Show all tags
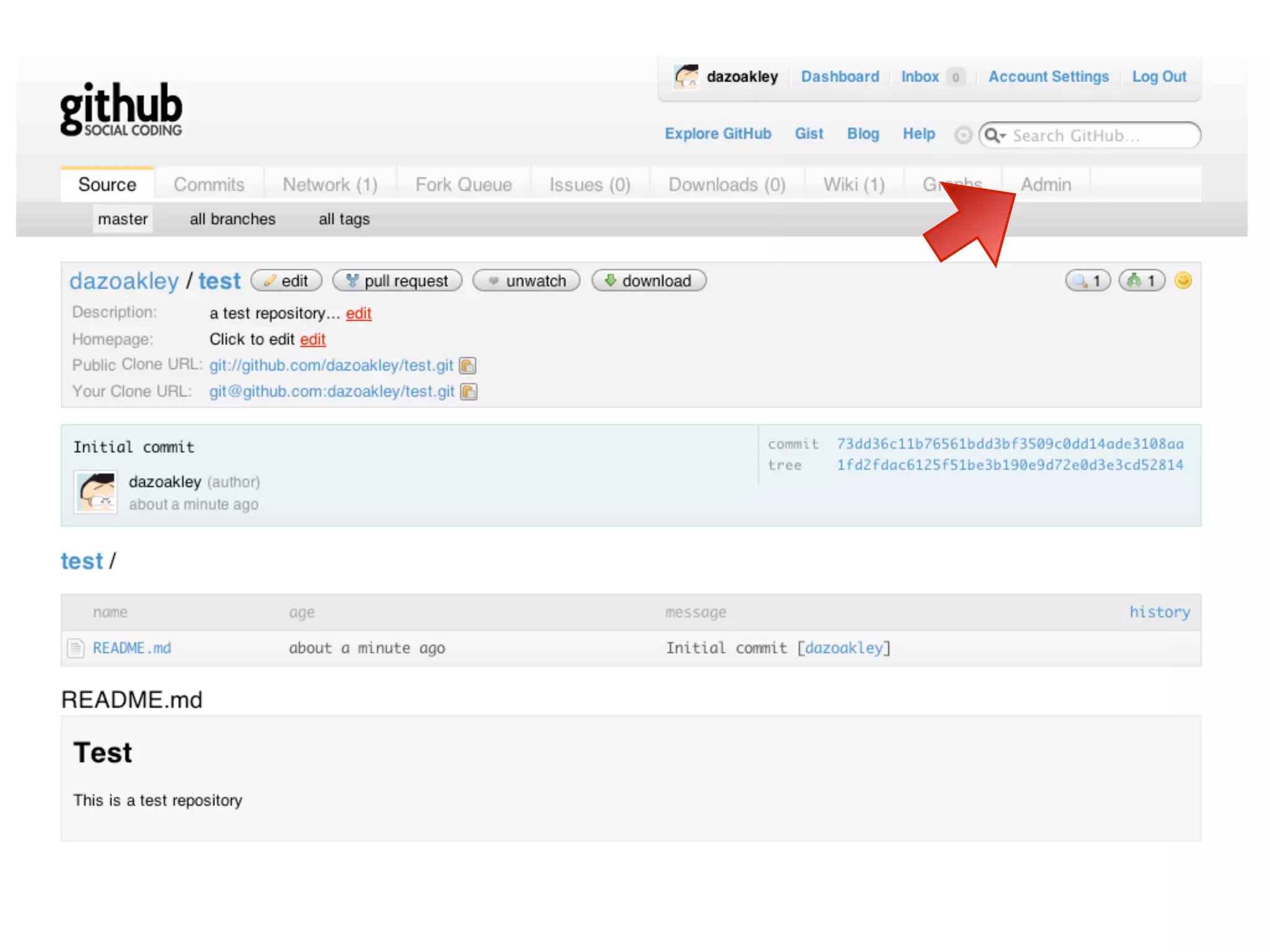The image size is (1270, 952). 344,219
